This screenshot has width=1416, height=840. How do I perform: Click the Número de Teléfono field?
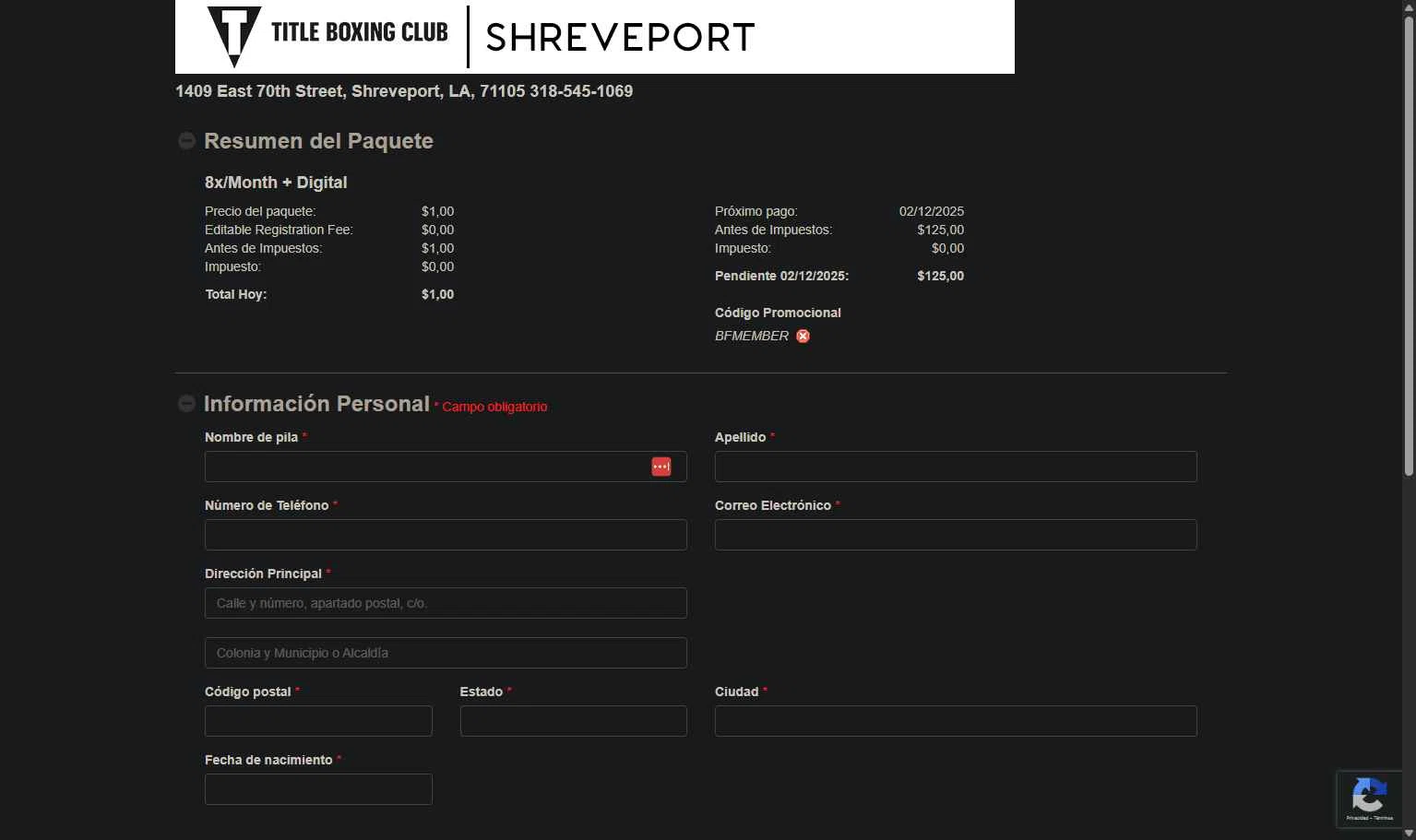(446, 535)
